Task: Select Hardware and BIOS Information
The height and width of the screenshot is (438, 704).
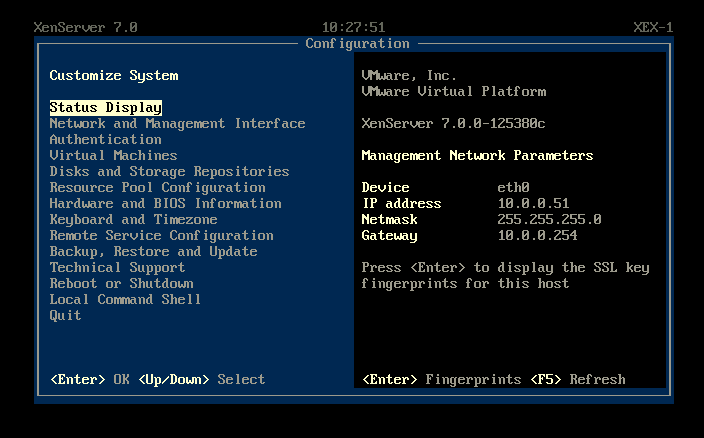Action: point(166,203)
